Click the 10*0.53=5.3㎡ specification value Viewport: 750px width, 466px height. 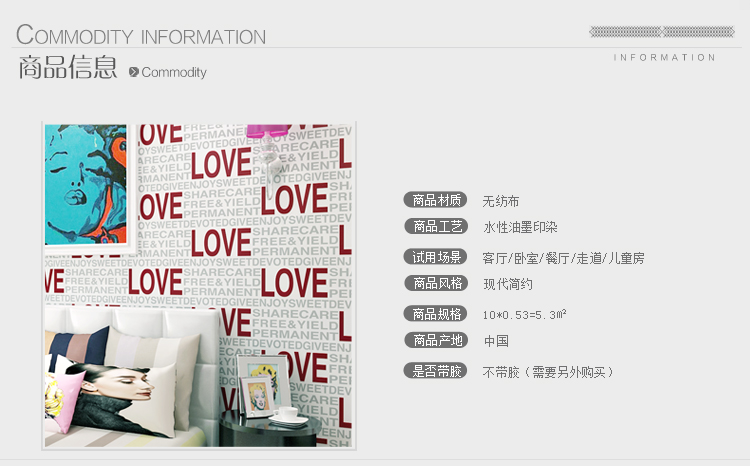coord(524,314)
